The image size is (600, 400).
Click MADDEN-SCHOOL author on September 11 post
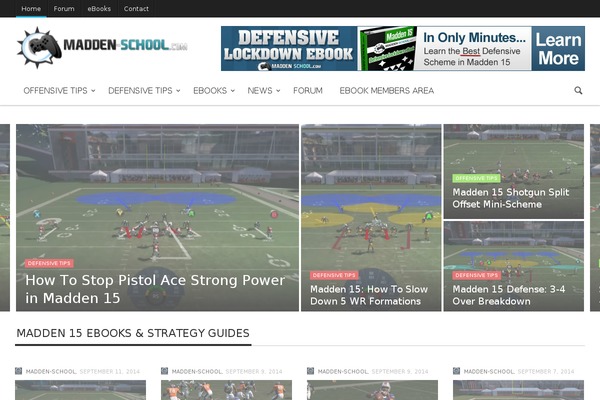coord(51,371)
